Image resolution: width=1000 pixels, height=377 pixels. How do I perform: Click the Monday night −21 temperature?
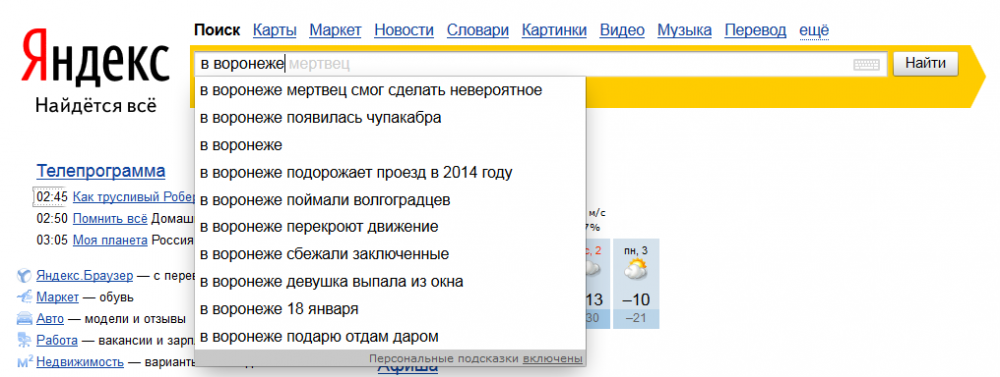click(x=636, y=318)
